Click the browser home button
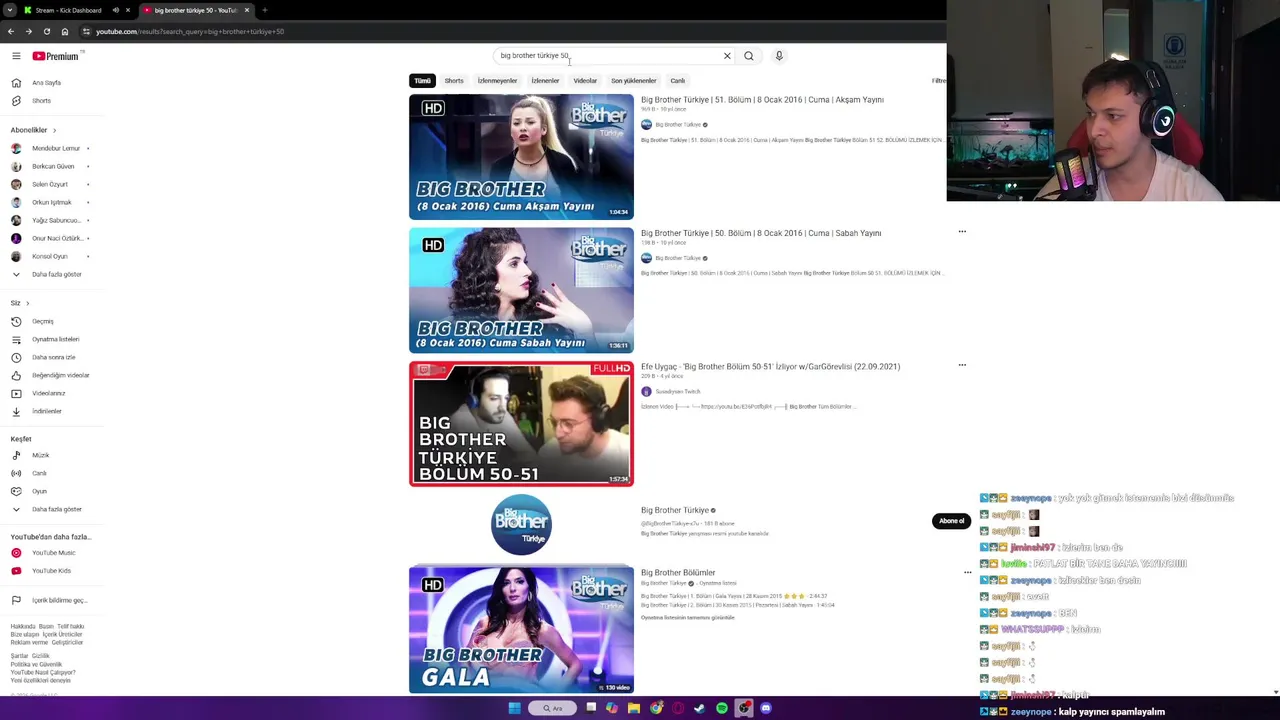Screen dimensions: 1280x720 [65, 31]
